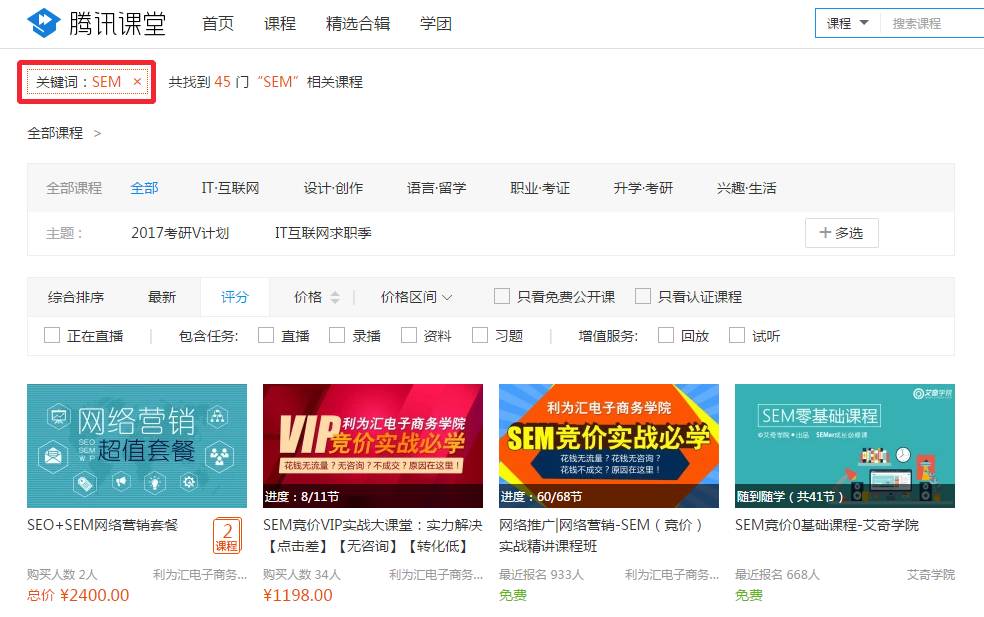Enable the 回放 value-added service checkbox
The width and height of the screenshot is (984, 617).
(666, 335)
